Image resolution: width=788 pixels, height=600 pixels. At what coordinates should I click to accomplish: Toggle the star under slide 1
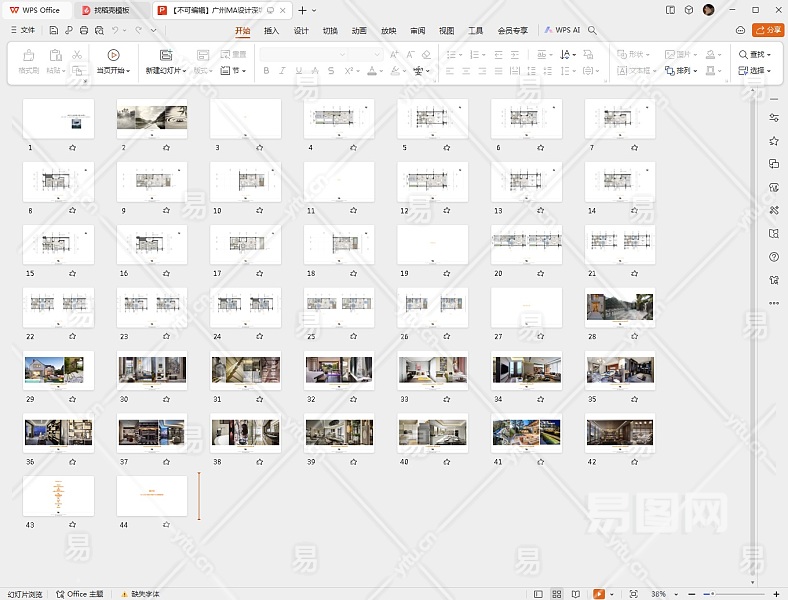(73, 147)
